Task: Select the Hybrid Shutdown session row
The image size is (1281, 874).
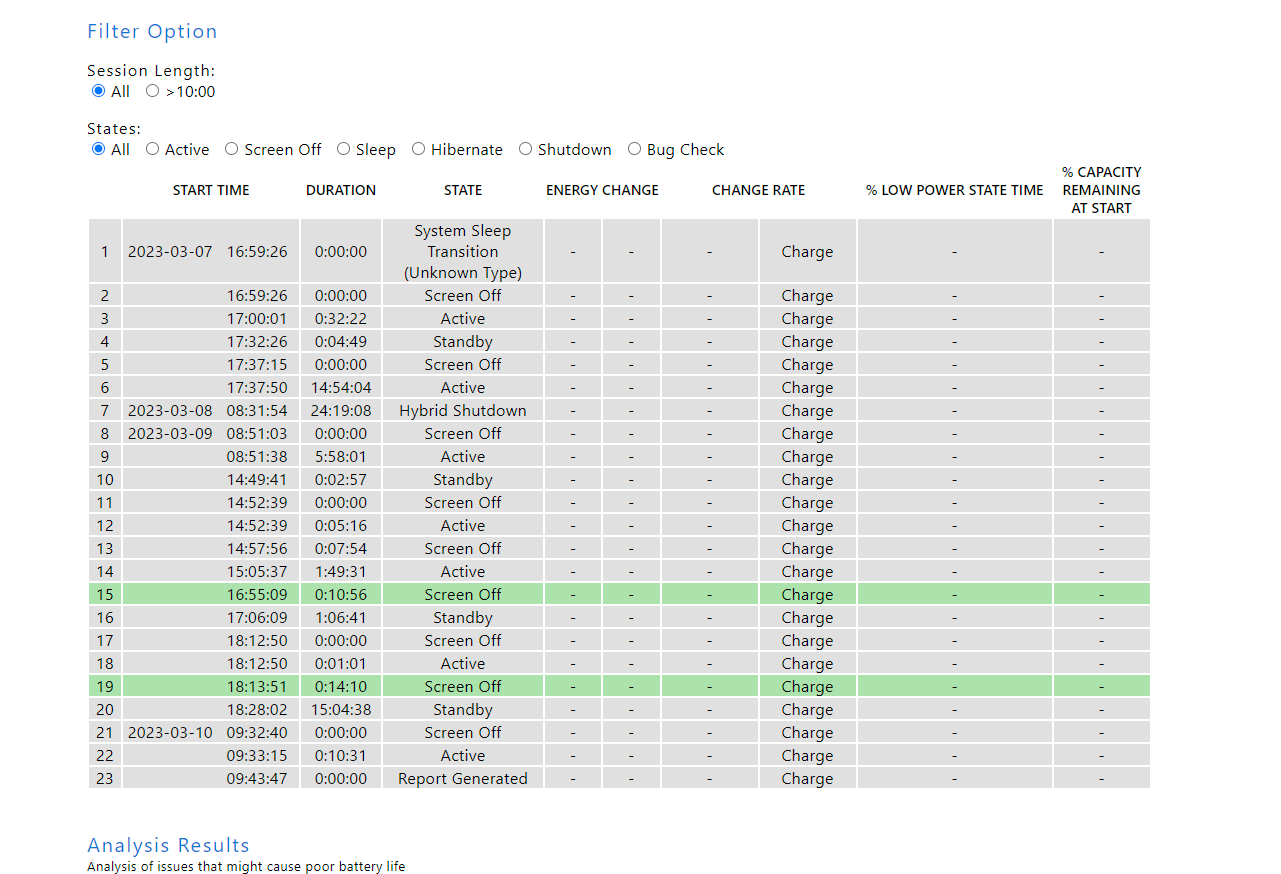Action: pos(462,410)
